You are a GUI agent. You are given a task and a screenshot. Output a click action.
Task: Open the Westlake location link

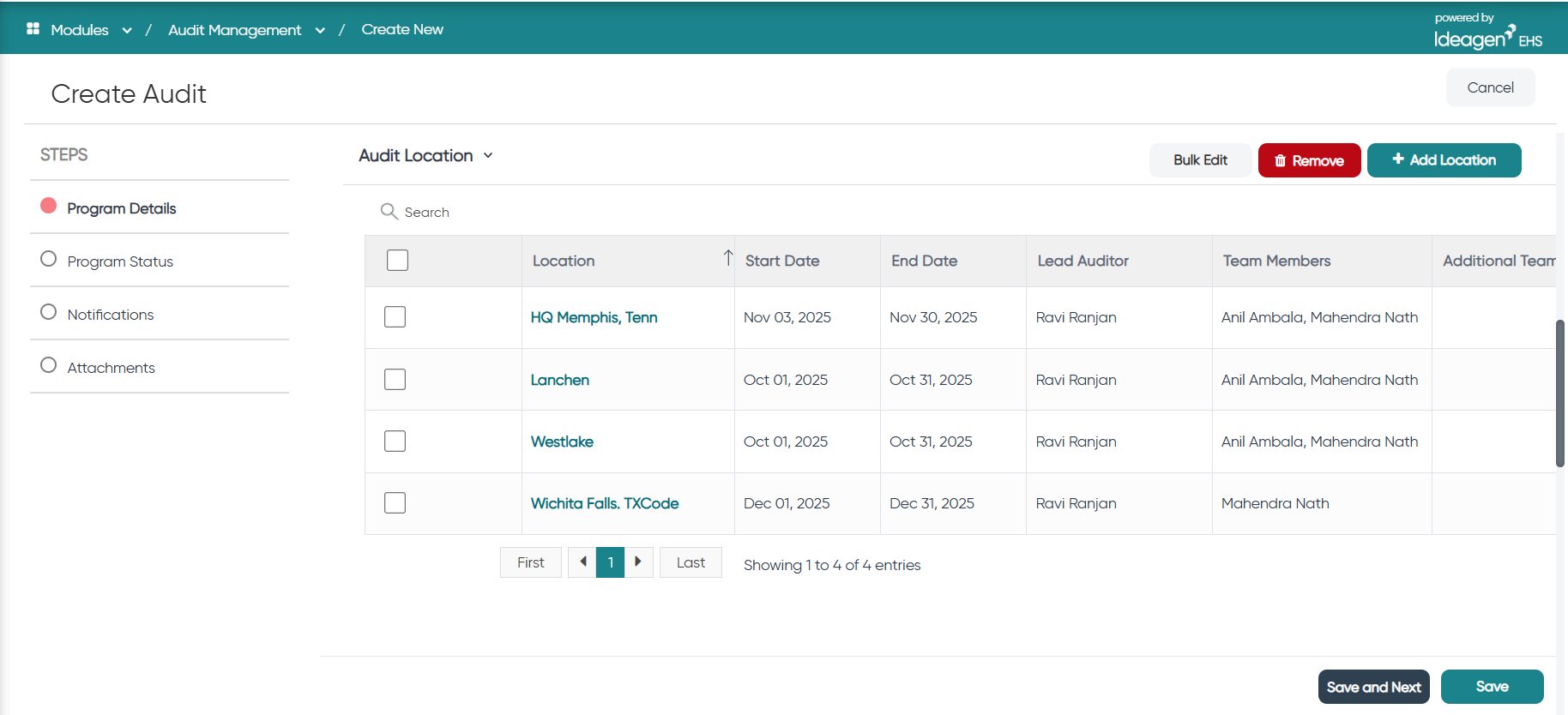pos(562,442)
